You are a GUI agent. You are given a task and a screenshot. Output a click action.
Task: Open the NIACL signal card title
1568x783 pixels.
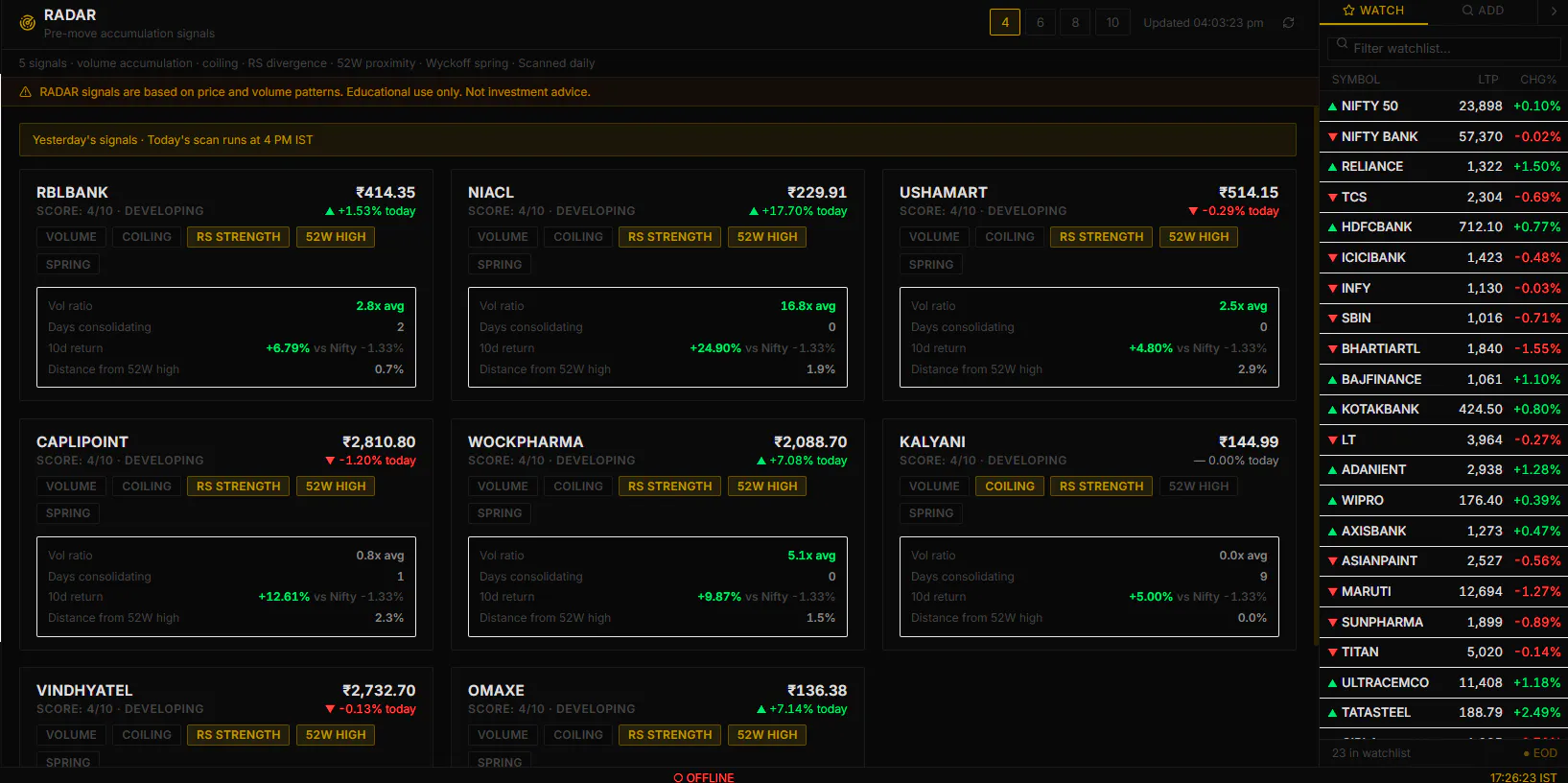(x=491, y=193)
